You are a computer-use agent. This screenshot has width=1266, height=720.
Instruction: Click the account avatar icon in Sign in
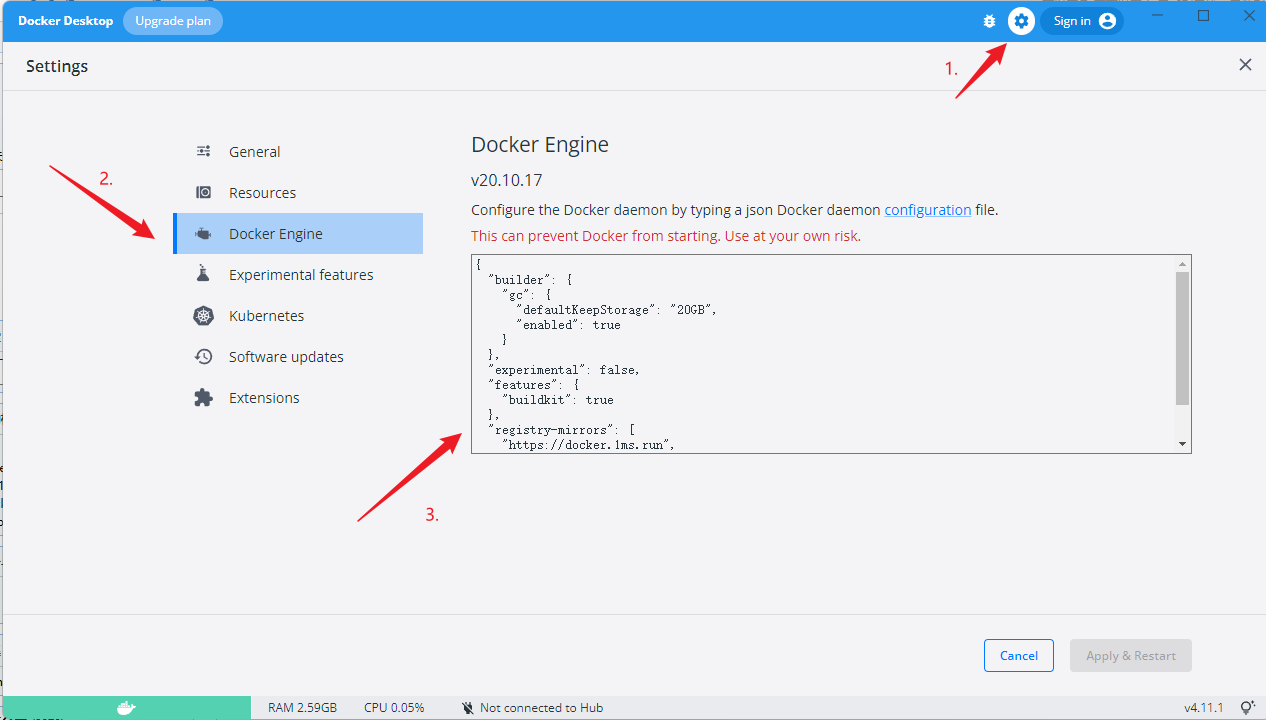pyautogui.click(x=1107, y=21)
